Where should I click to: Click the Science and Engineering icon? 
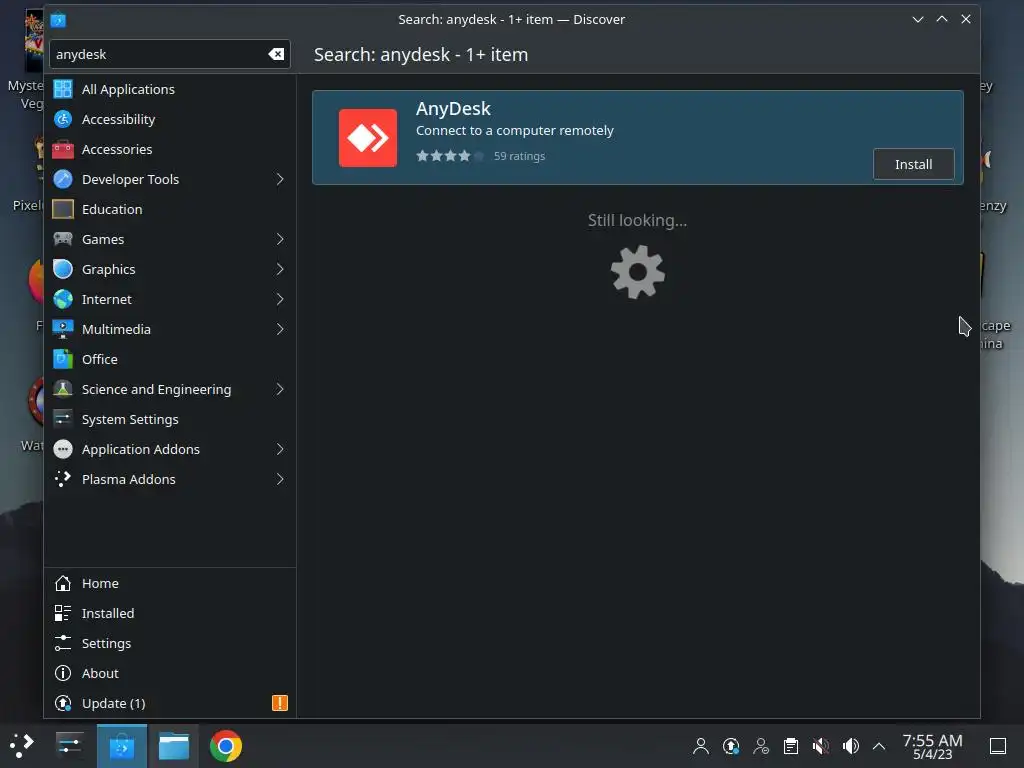(63, 389)
